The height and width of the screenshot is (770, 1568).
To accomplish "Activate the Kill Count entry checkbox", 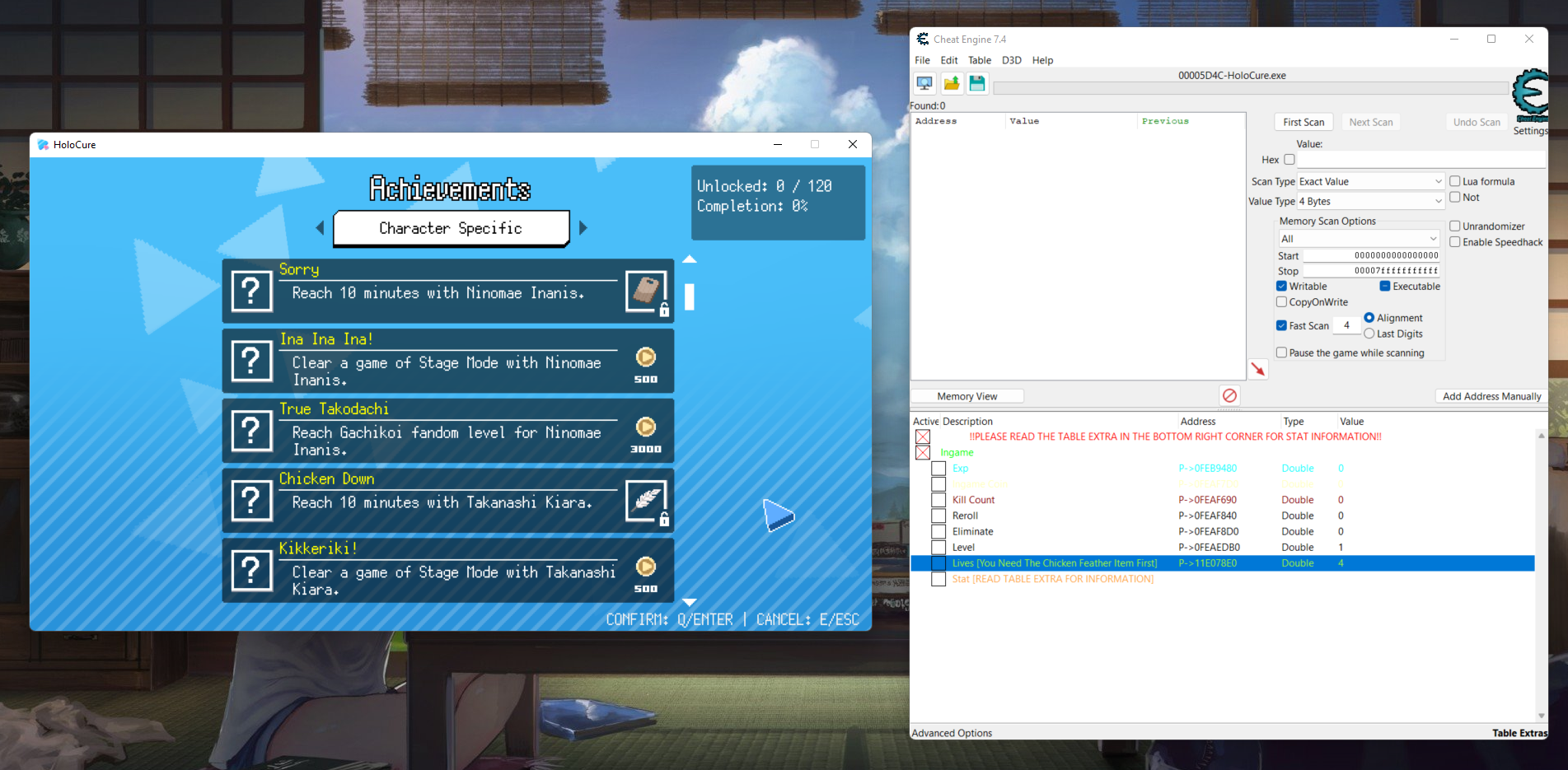I will click(x=938, y=500).
